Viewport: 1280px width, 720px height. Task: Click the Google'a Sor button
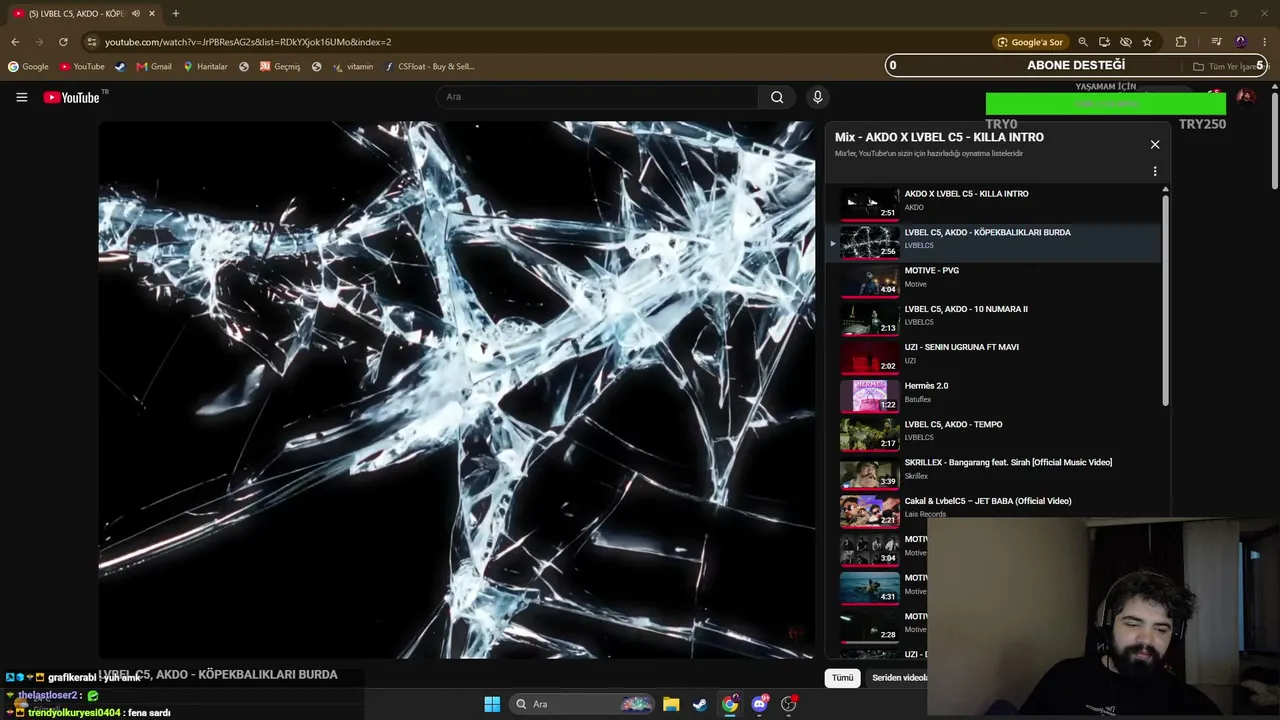[x=1030, y=42]
